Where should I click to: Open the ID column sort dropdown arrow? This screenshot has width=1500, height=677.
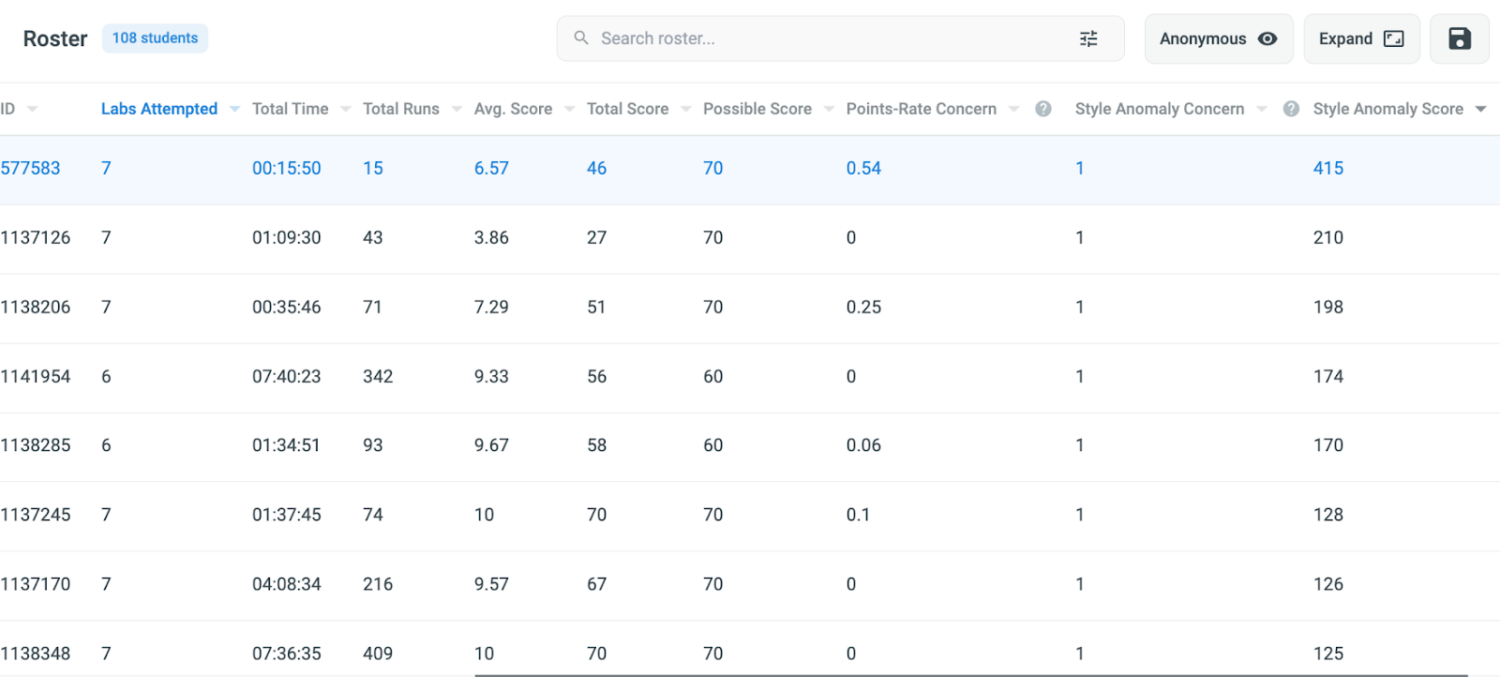point(32,109)
